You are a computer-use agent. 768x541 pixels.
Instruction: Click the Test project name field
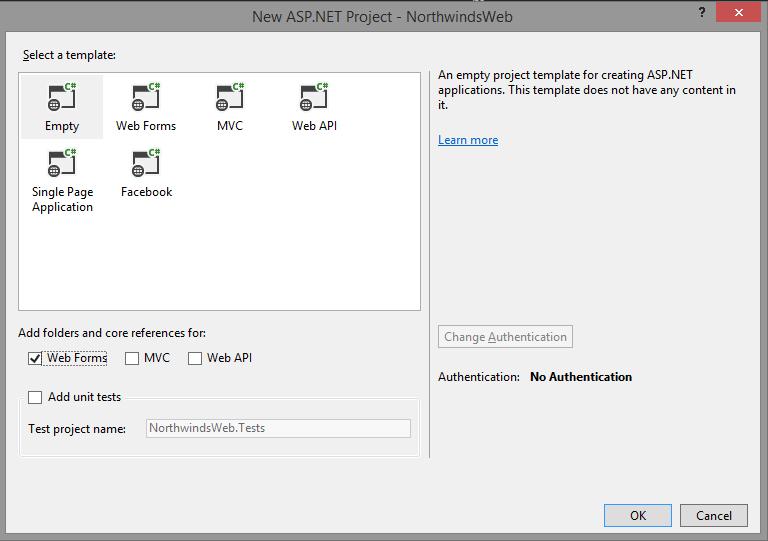coord(278,428)
